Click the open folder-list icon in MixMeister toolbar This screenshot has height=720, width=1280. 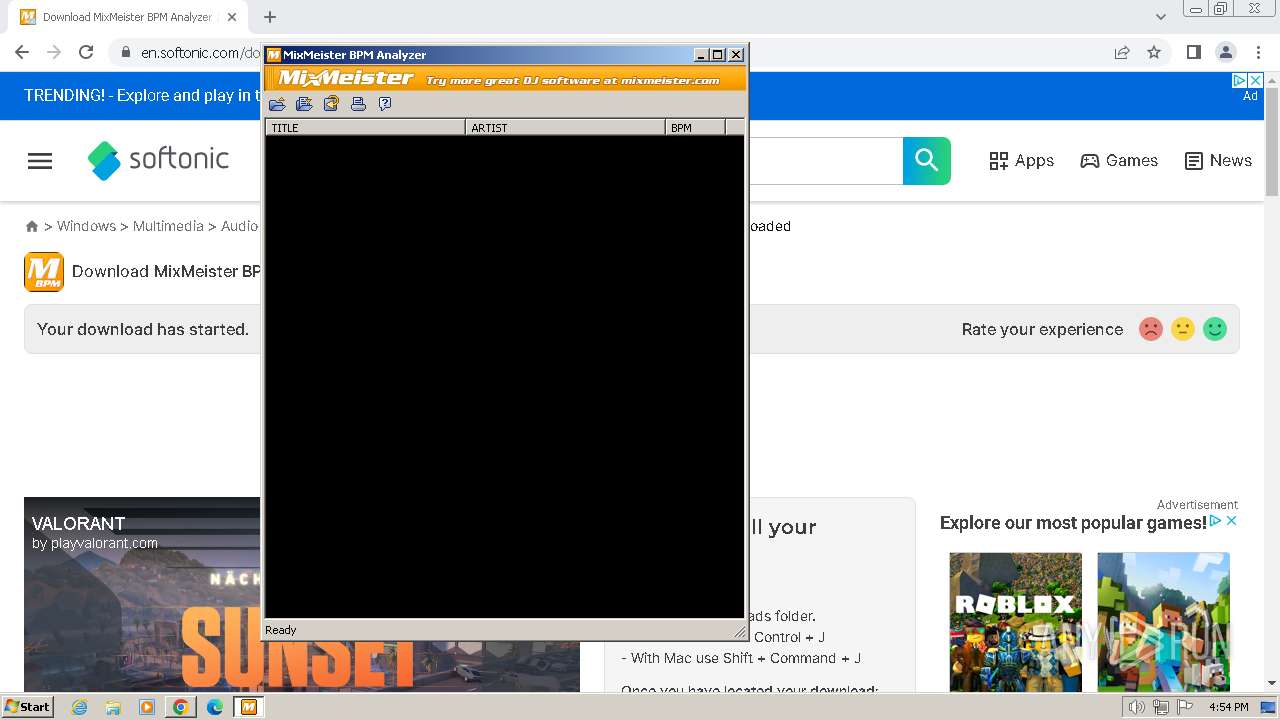(x=304, y=104)
